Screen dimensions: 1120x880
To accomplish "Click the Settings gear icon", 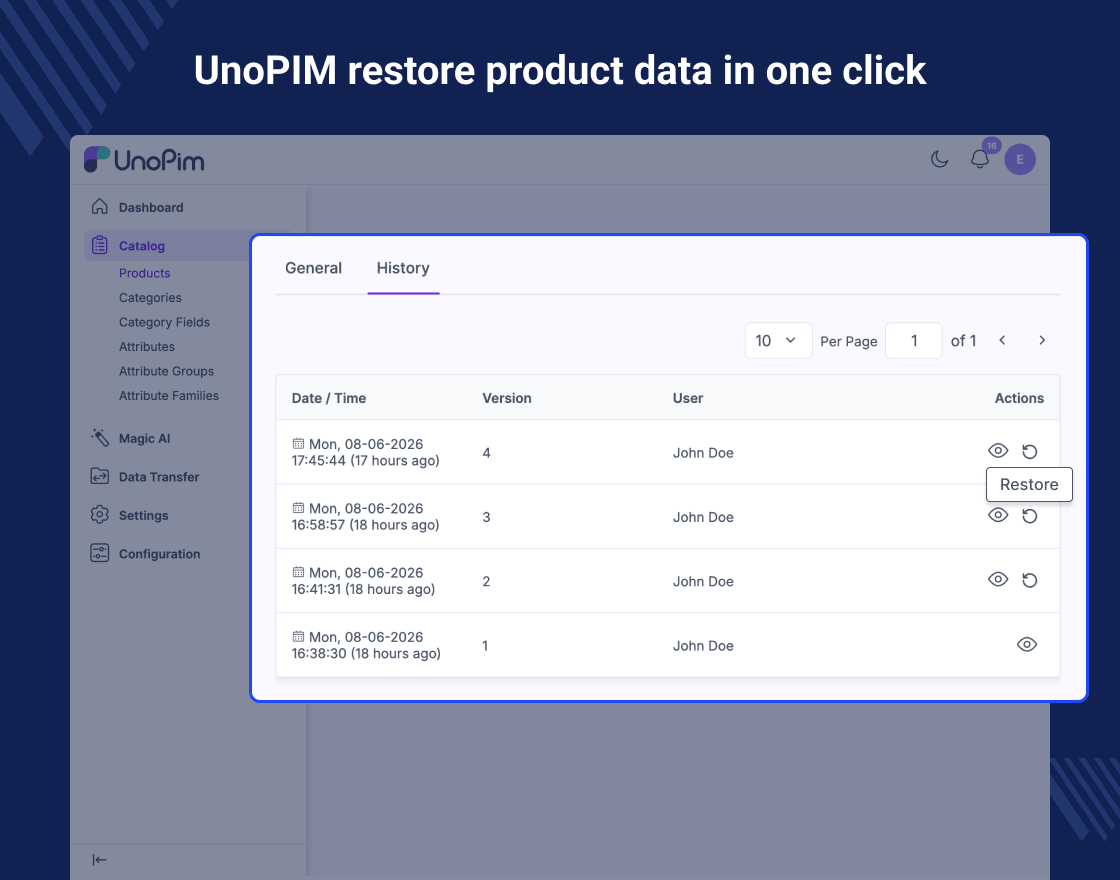I will point(100,514).
